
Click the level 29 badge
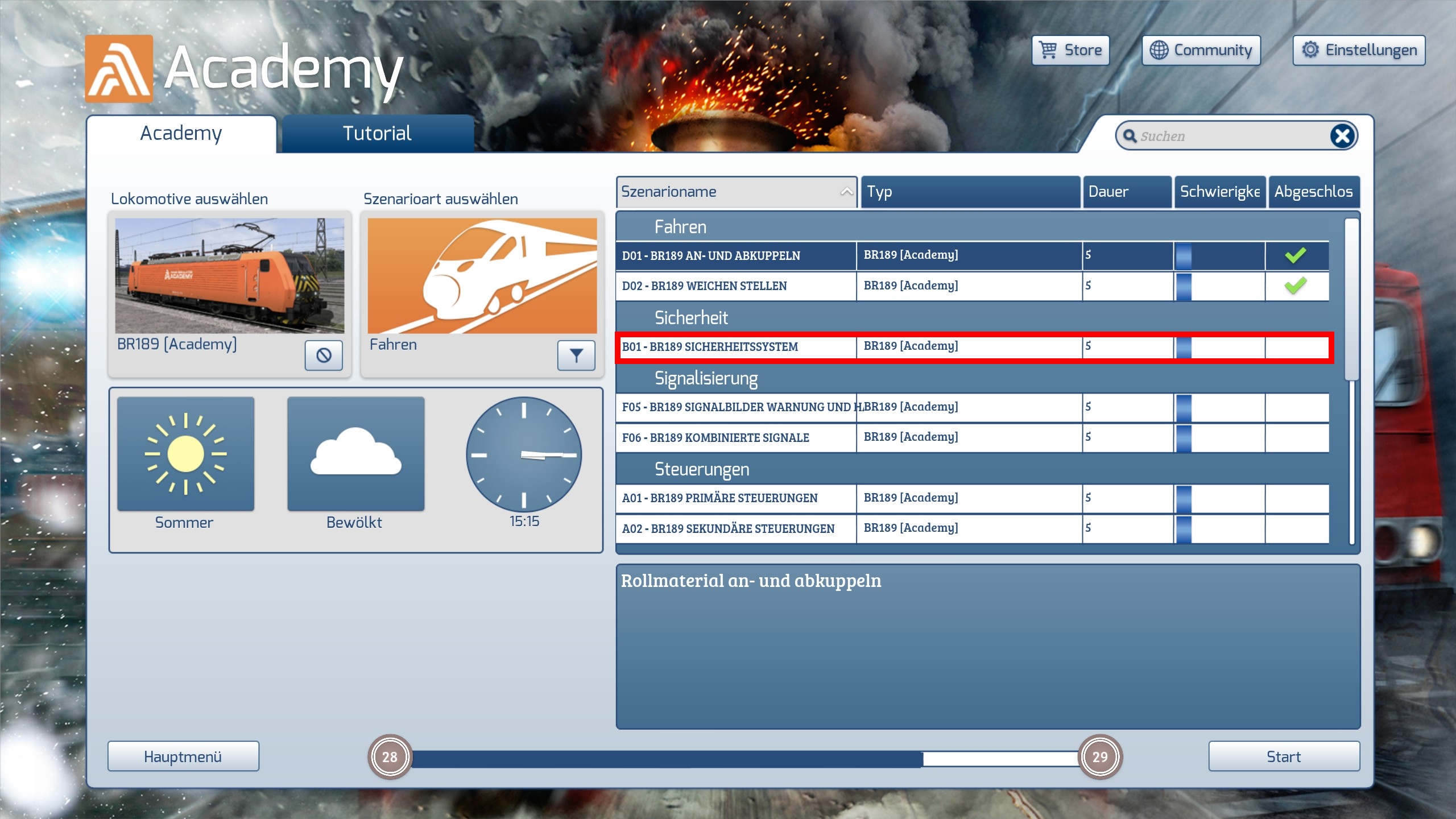[x=1099, y=757]
